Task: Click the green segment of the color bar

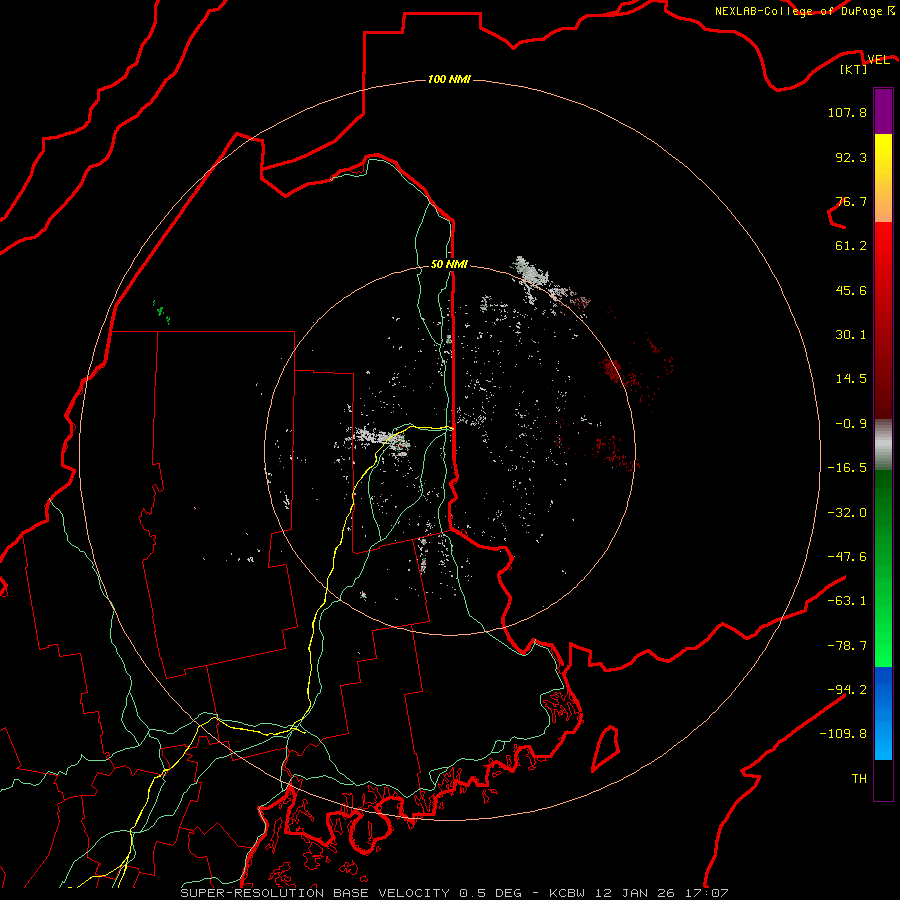Action: pyautogui.click(x=883, y=568)
